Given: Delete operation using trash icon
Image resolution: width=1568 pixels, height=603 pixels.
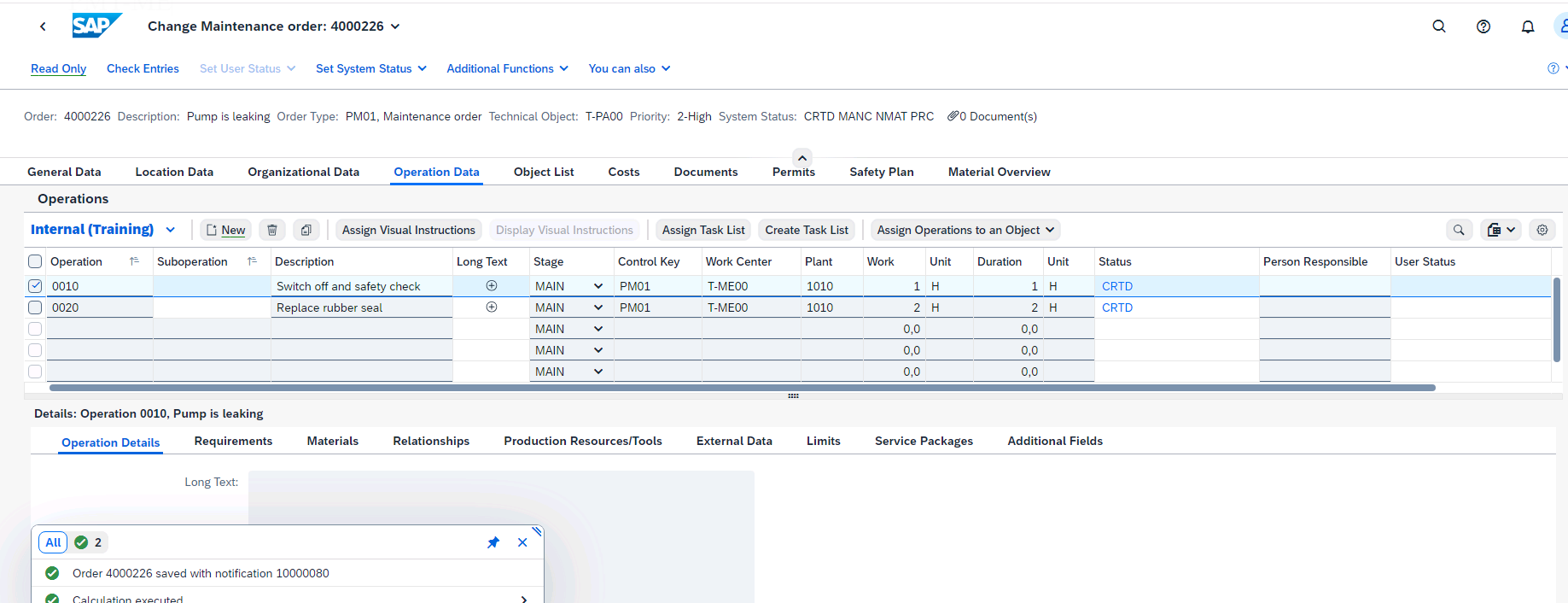Looking at the screenshot, I should click(271, 230).
